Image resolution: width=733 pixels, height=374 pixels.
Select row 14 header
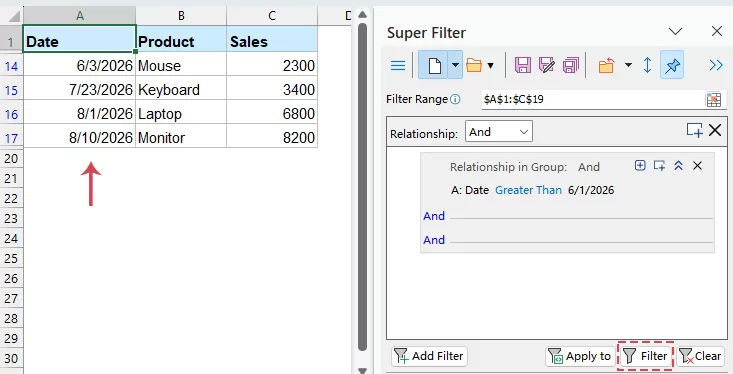coord(11,65)
